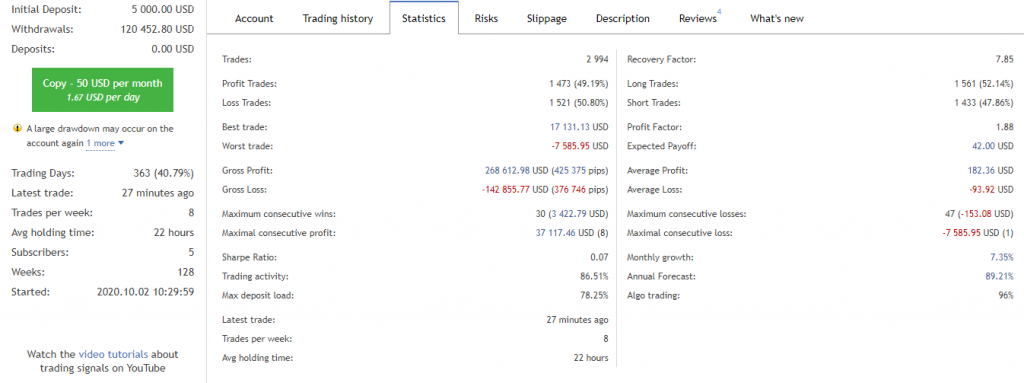This screenshot has width=1024, height=383.
Task: Click the Avg holding time label in sidebar
Action: pyautogui.click(x=53, y=233)
